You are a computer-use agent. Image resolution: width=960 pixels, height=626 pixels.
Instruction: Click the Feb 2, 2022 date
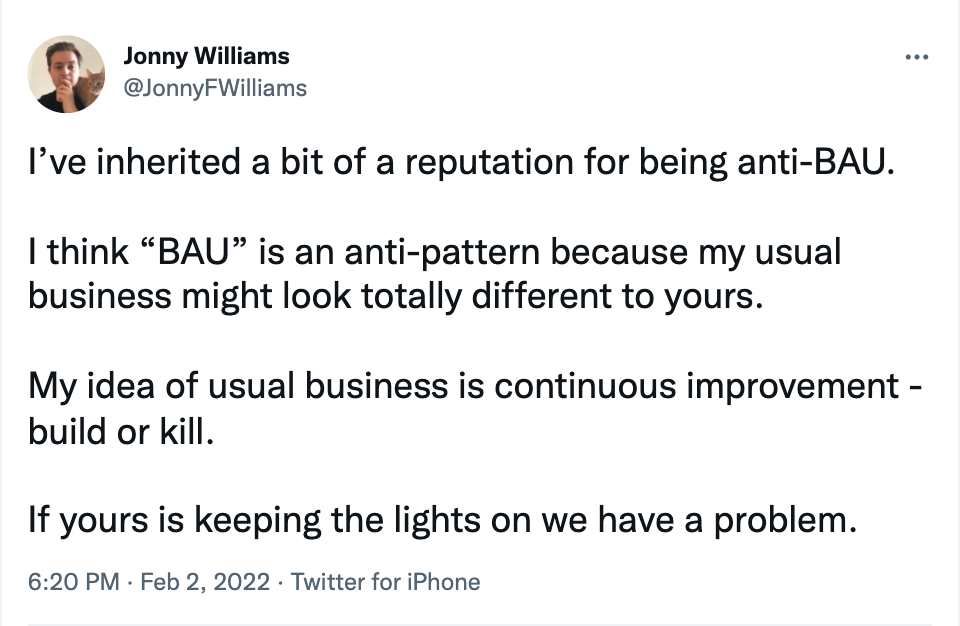[205, 582]
